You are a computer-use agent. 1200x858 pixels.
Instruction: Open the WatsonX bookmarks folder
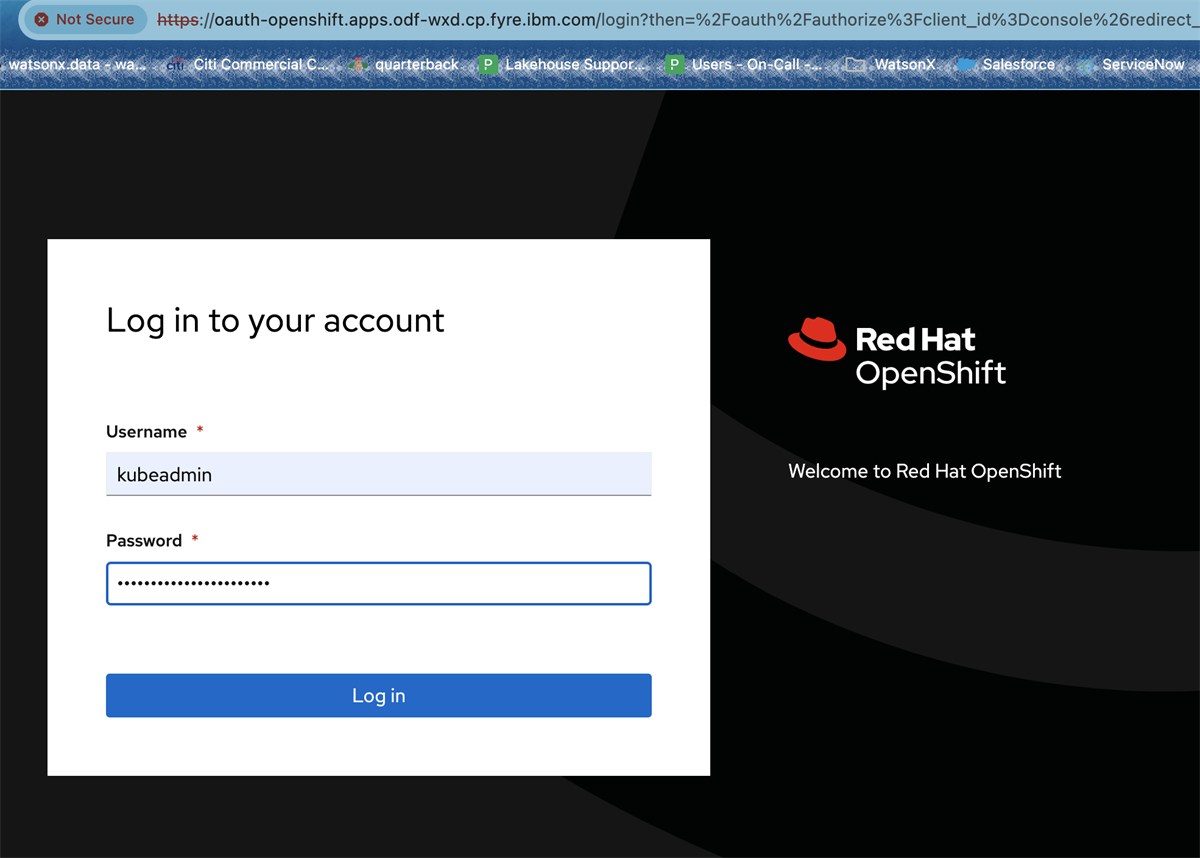pyautogui.click(x=890, y=64)
